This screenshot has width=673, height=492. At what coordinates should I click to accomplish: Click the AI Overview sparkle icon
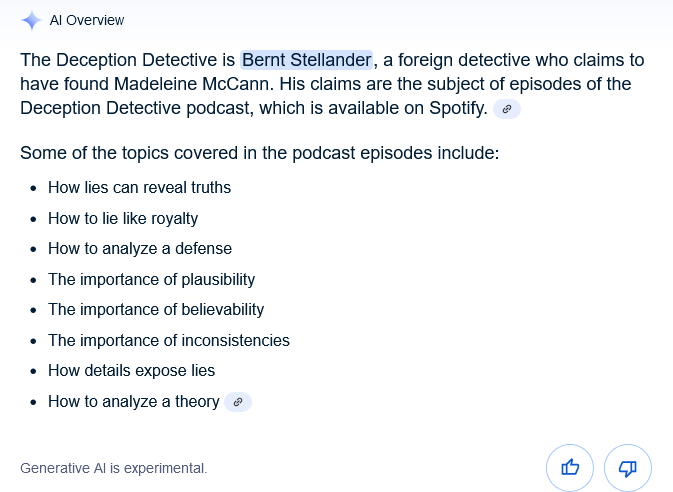point(31,20)
